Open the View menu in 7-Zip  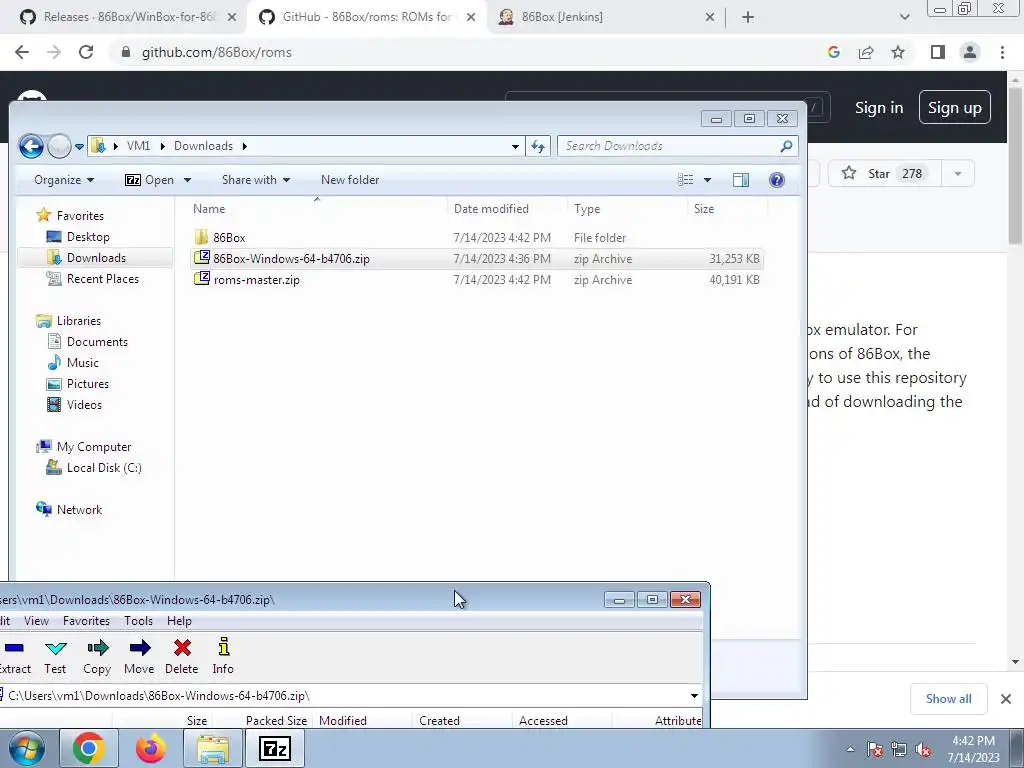[37, 621]
